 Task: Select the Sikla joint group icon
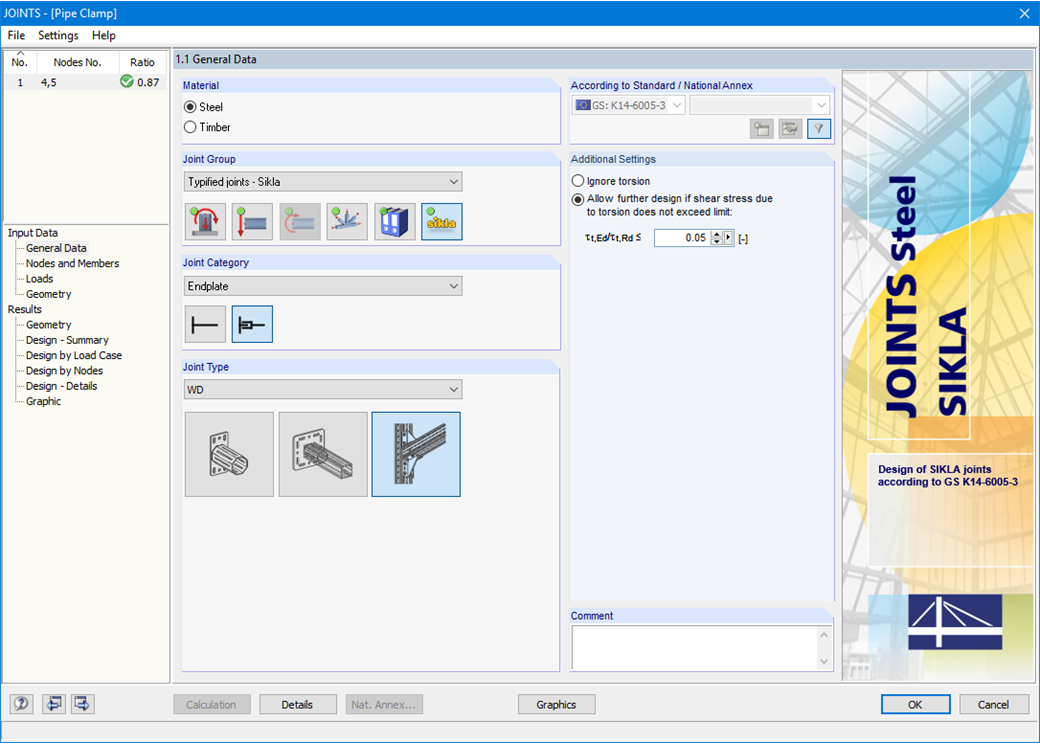(x=439, y=221)
